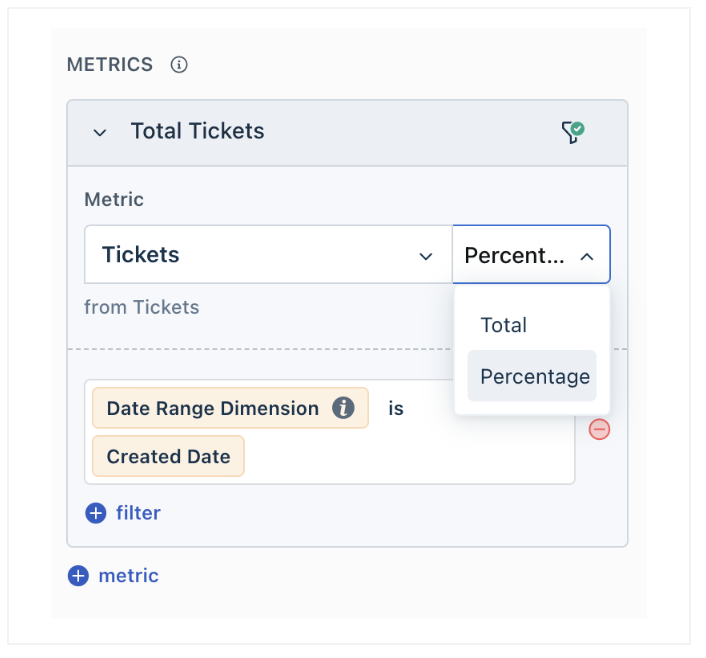This screenshot has height=658, width=706.
Task: Click the blue plus icon beside filter
Action: click(96, 513)
